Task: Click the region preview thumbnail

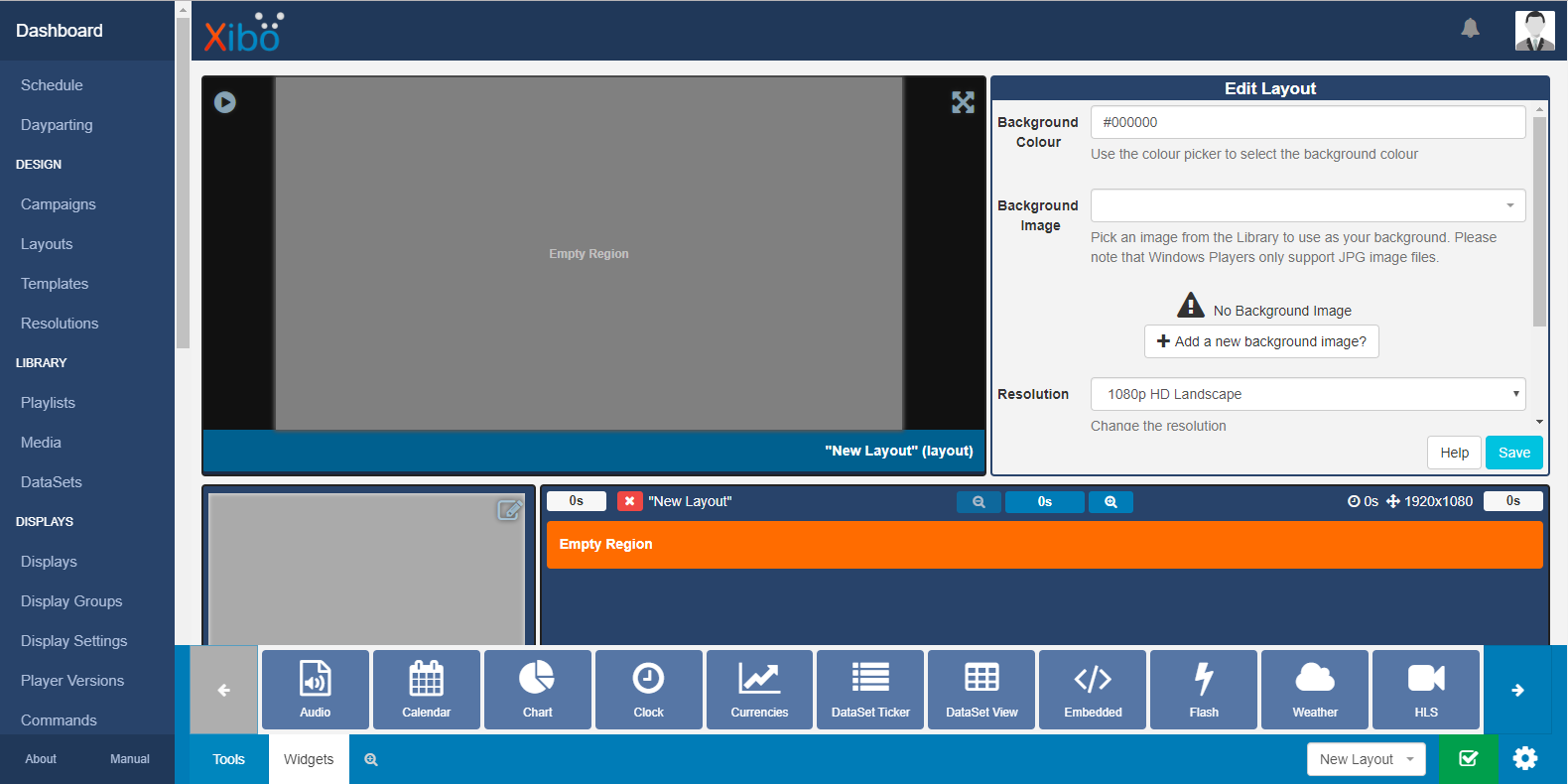Action: (366, 571)
